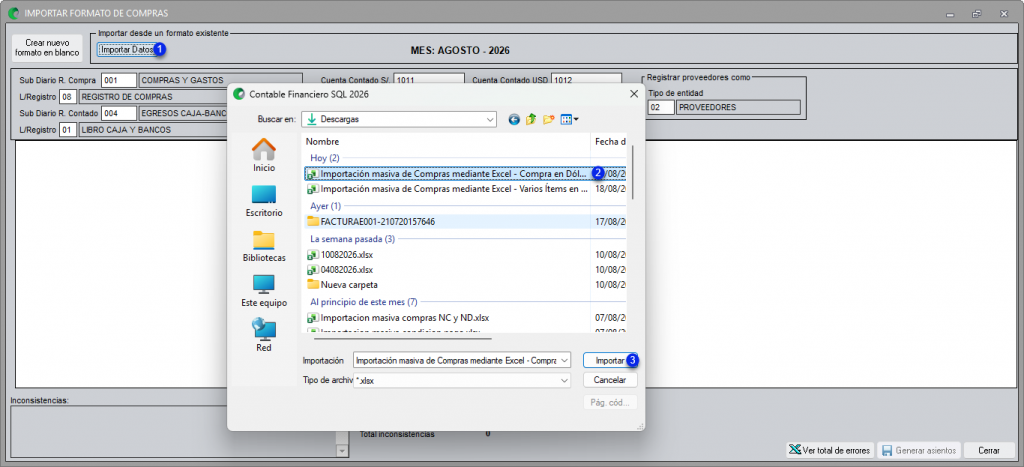
Task: Sort files by the Fecha column header
Action: 609,142
